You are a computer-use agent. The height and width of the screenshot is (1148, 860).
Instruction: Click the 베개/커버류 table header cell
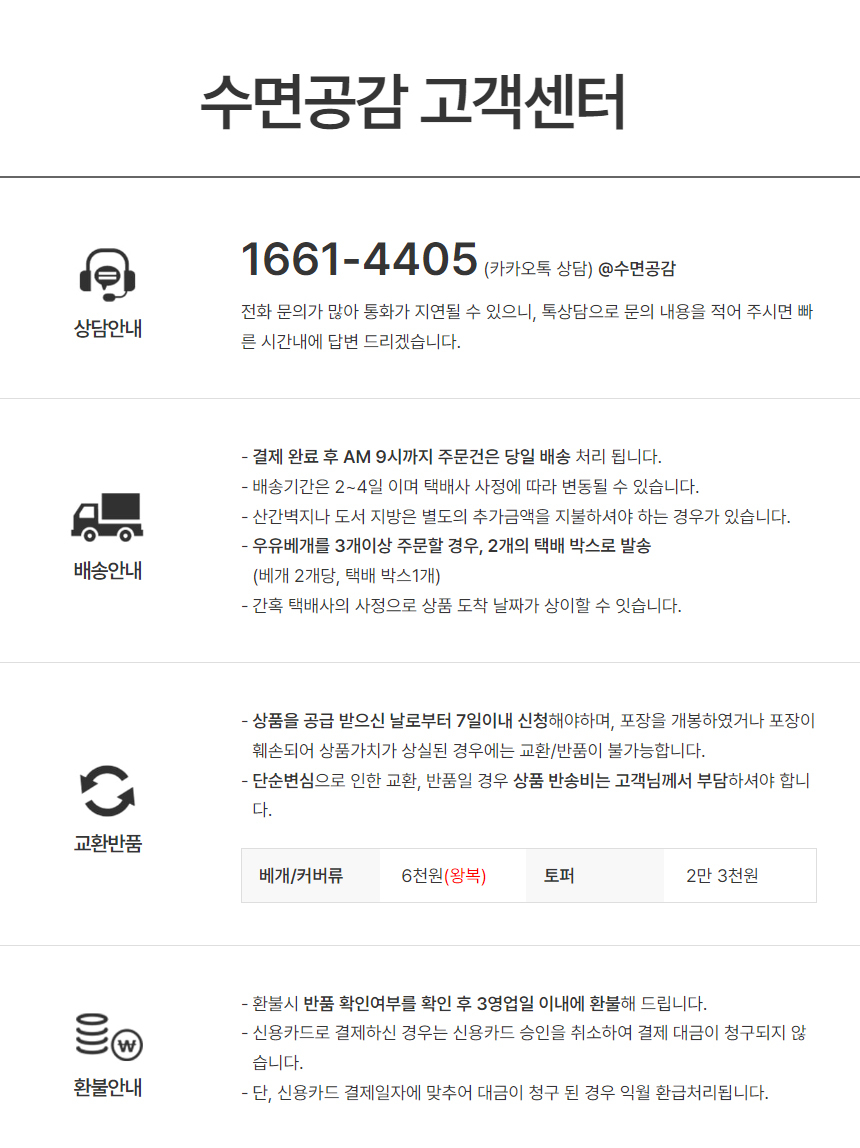[x=301, y=876]
